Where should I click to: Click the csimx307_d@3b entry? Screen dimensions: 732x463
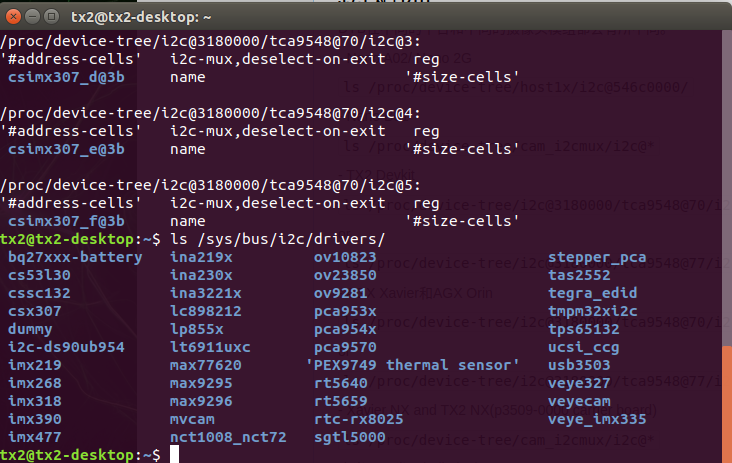[x=66, y=76]
